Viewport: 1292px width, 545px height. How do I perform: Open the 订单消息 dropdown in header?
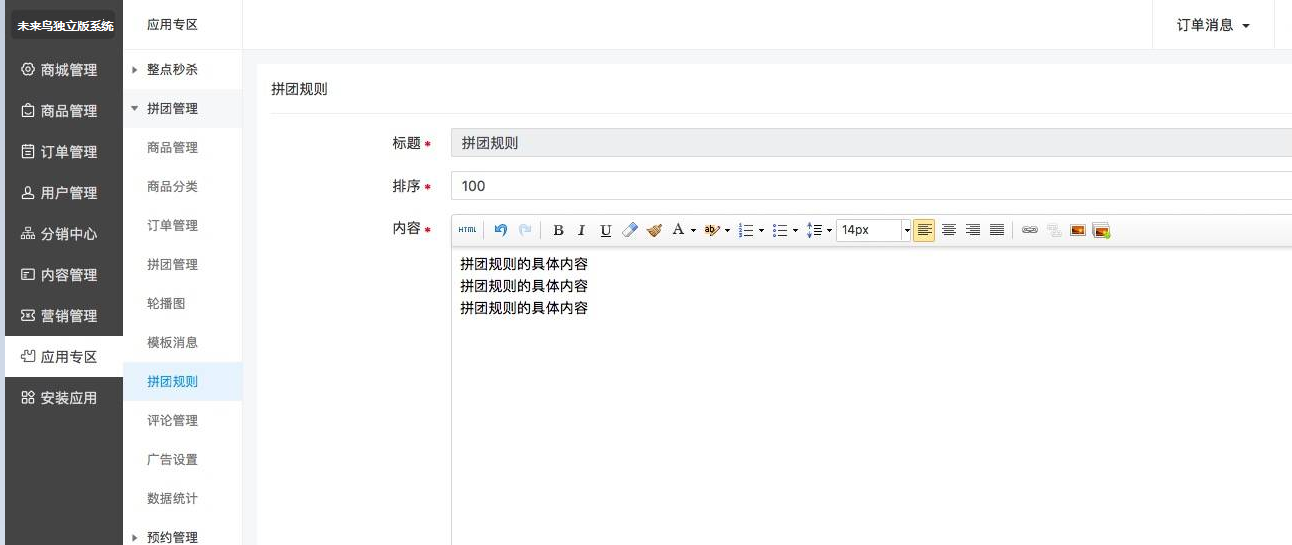tap(1213, 25)
